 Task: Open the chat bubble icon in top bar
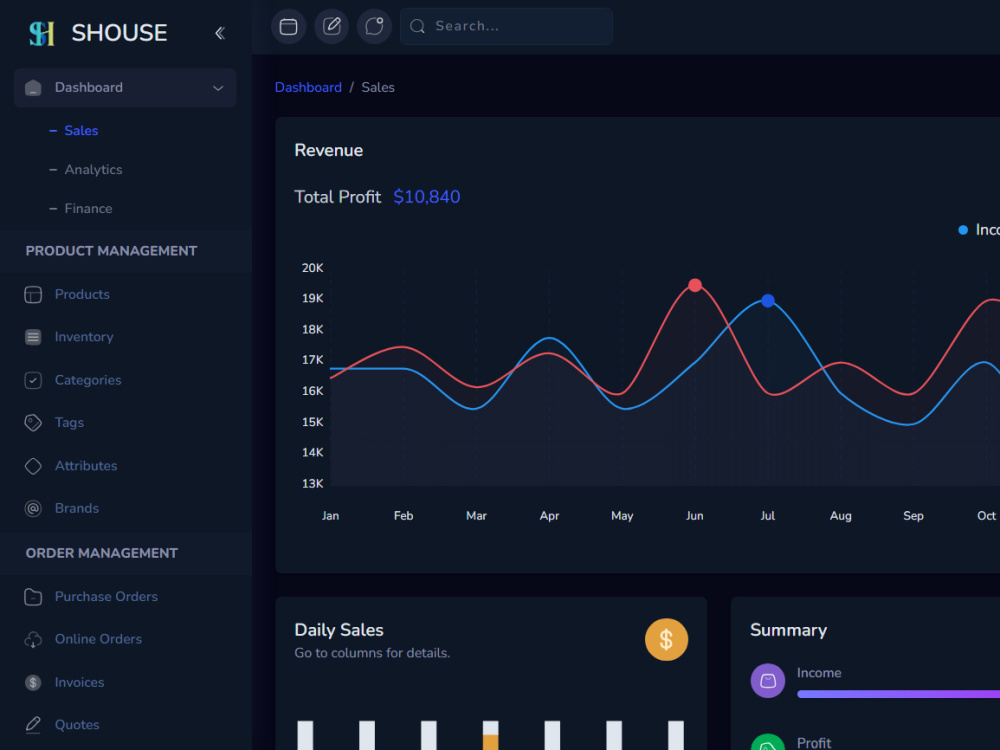(374, 26)
